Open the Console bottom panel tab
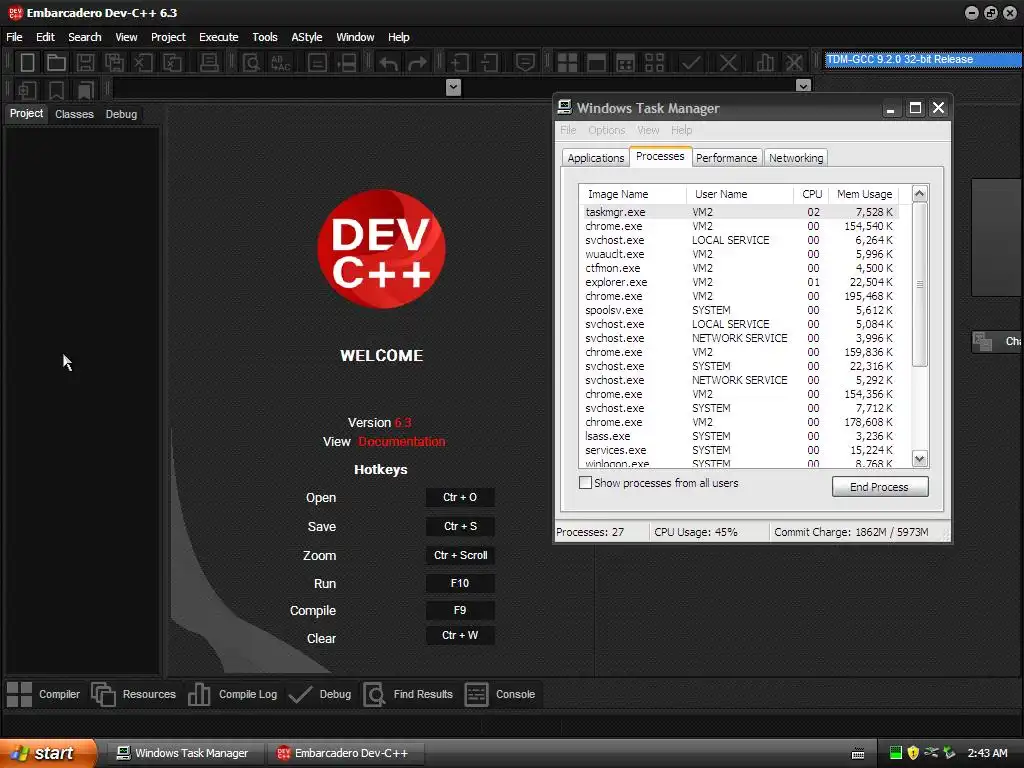Image resolution: width=1024 pixels, height=768 pixels. pos(500,694)
